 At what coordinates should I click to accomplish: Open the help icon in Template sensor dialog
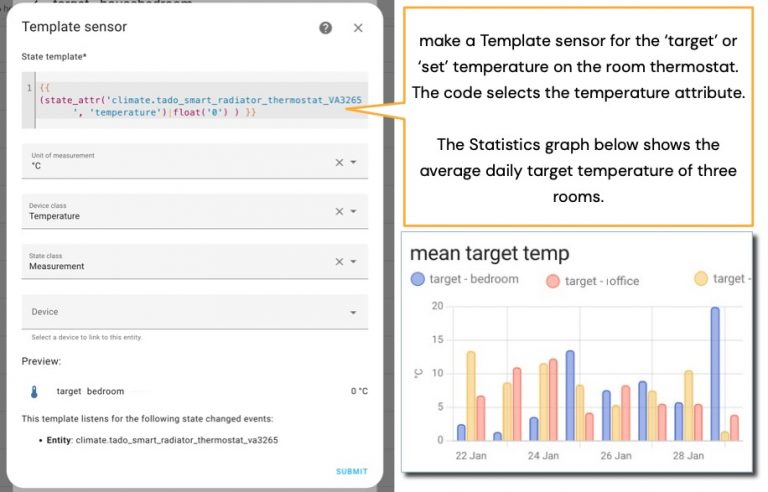326,28
